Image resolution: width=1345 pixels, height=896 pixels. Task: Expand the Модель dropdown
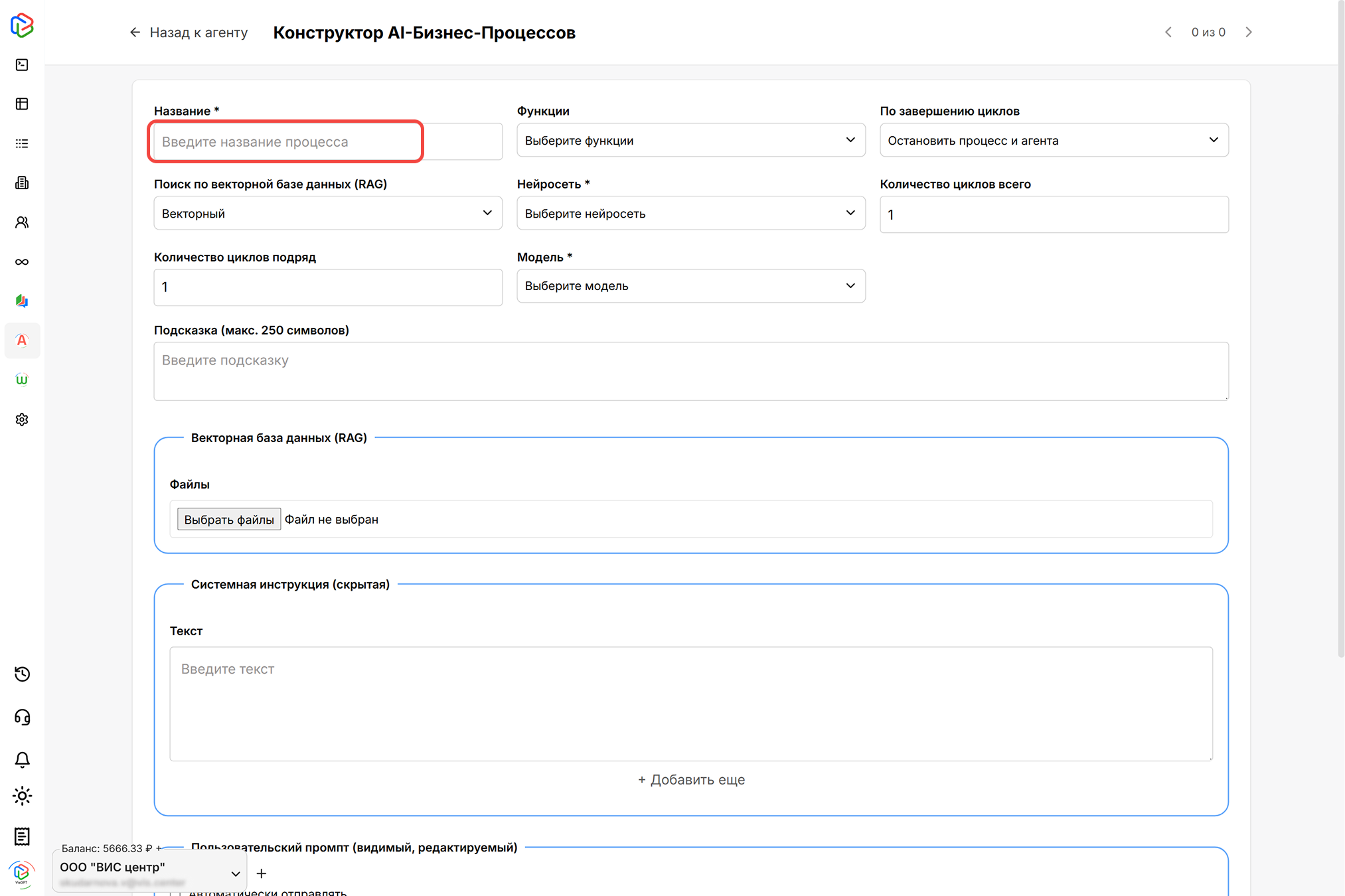point(690,286)
